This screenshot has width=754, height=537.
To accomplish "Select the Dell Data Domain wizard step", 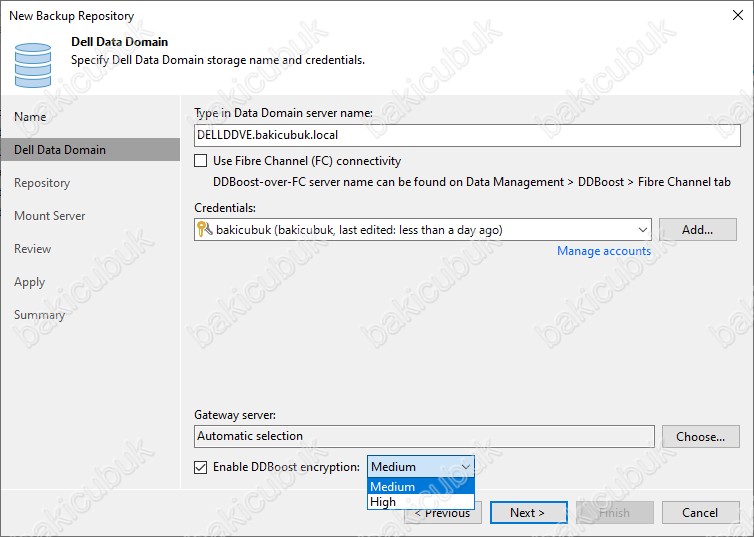I will 90,150.
